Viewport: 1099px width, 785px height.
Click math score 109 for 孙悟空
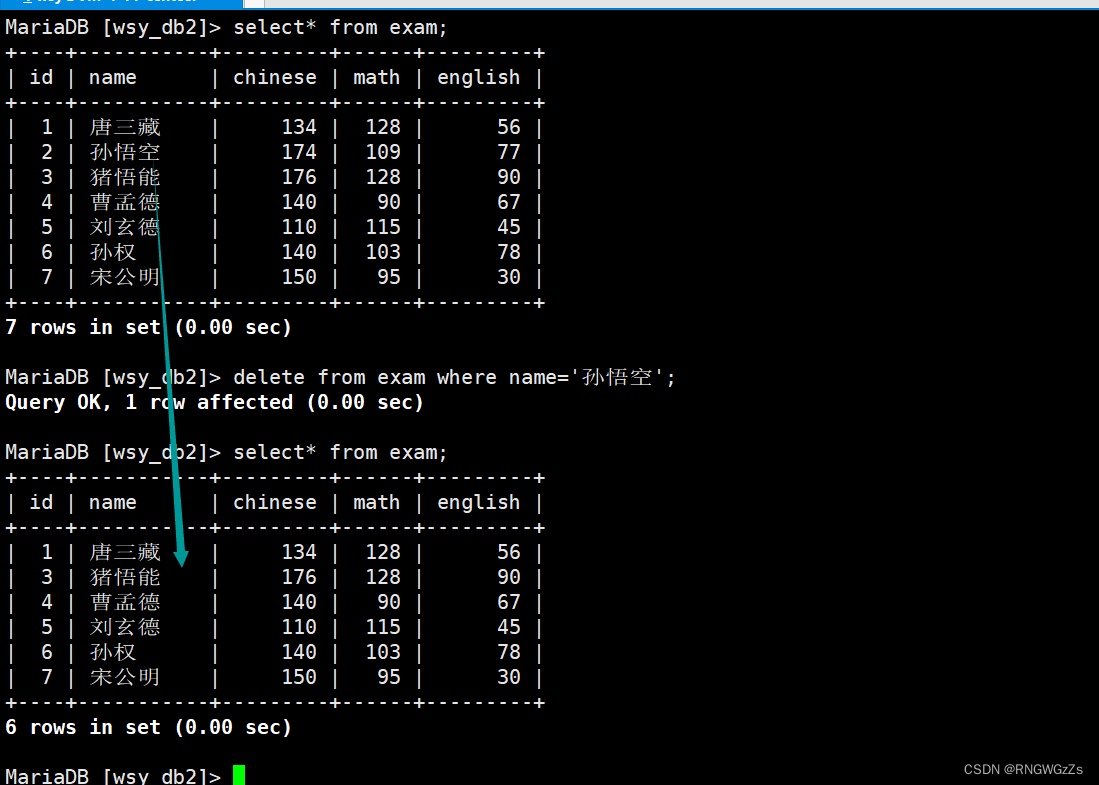(x=383, y=152)
